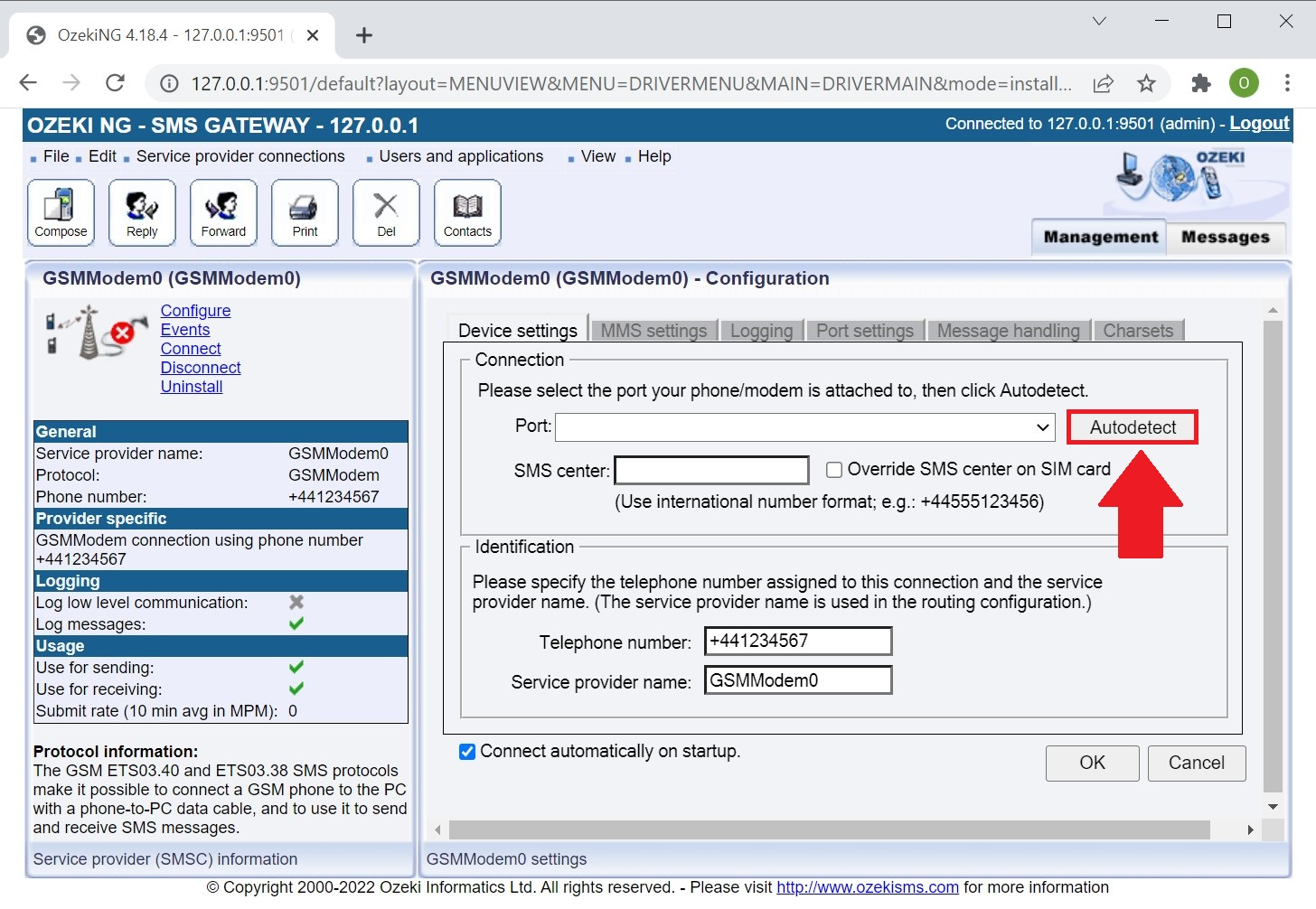The width and height of the screenshot is (1316, 909).
Task: Open the tab search chevron
Action: coord(1099,21)
